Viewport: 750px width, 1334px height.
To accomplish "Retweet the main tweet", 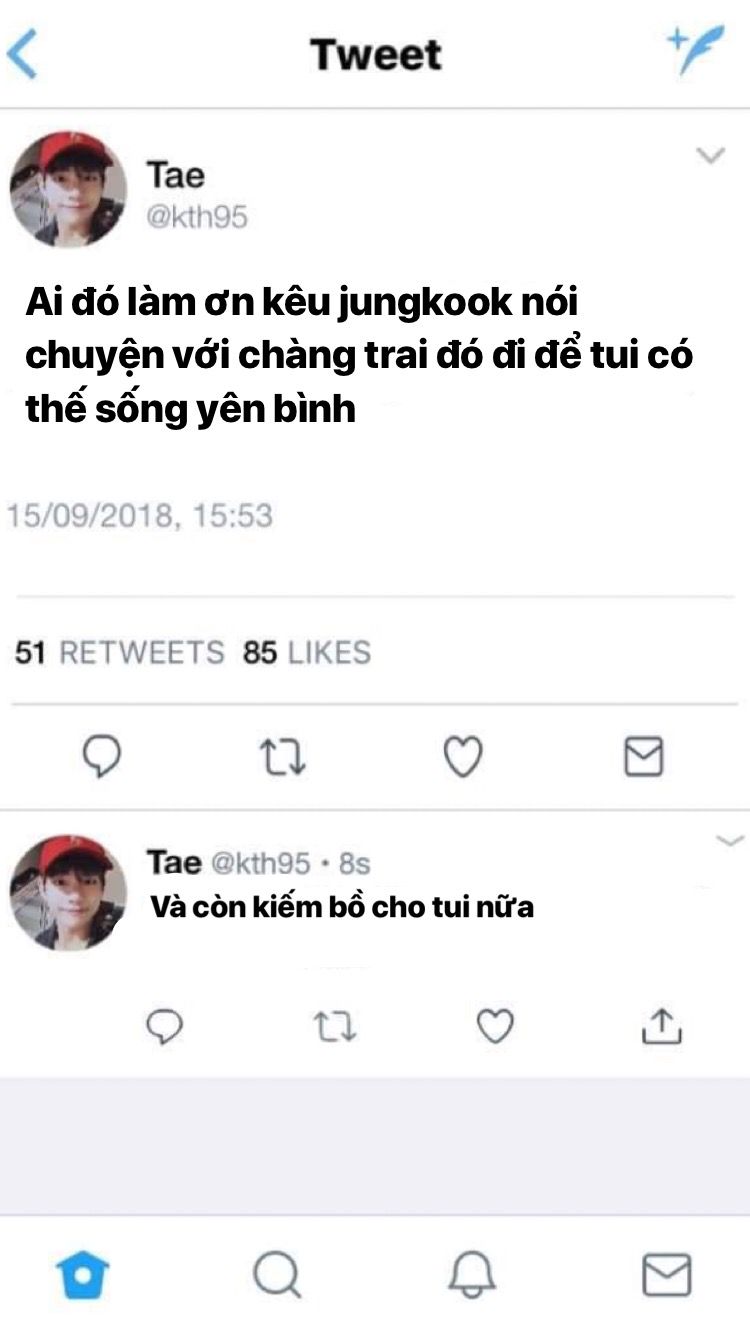I will [283, 757].
